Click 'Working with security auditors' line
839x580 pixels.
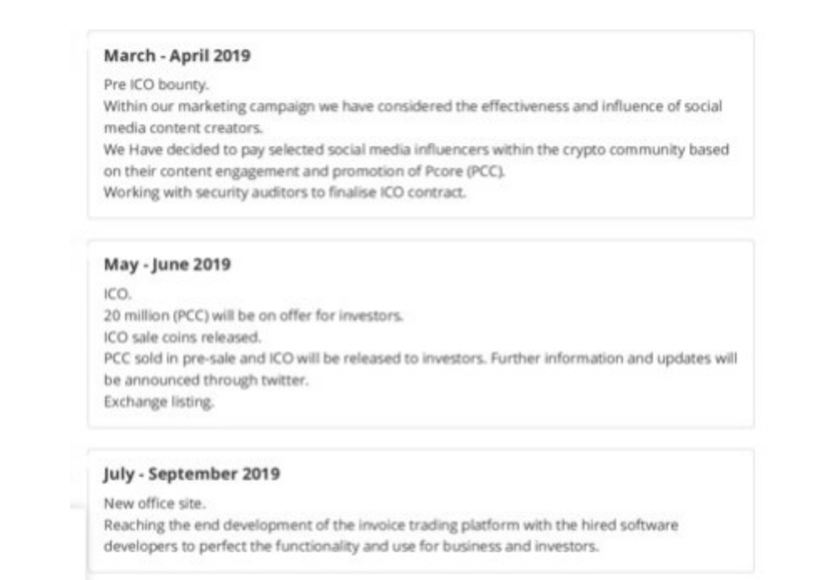(x=285, y=193)
